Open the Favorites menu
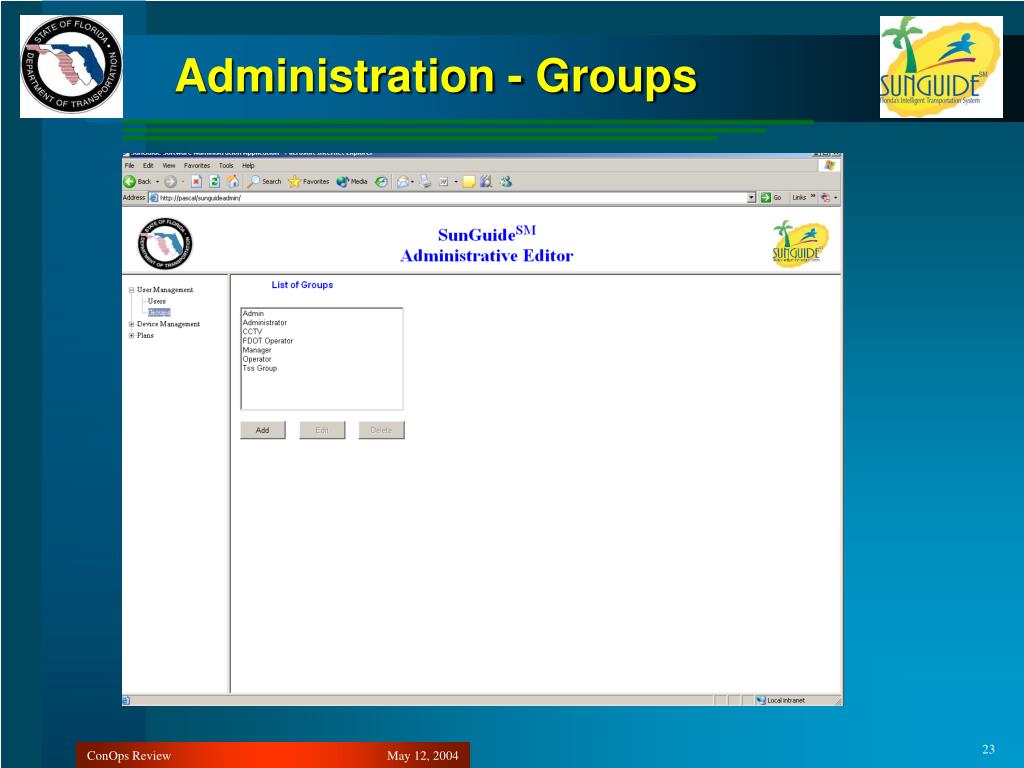The image size is (1024, 768). 197,166
